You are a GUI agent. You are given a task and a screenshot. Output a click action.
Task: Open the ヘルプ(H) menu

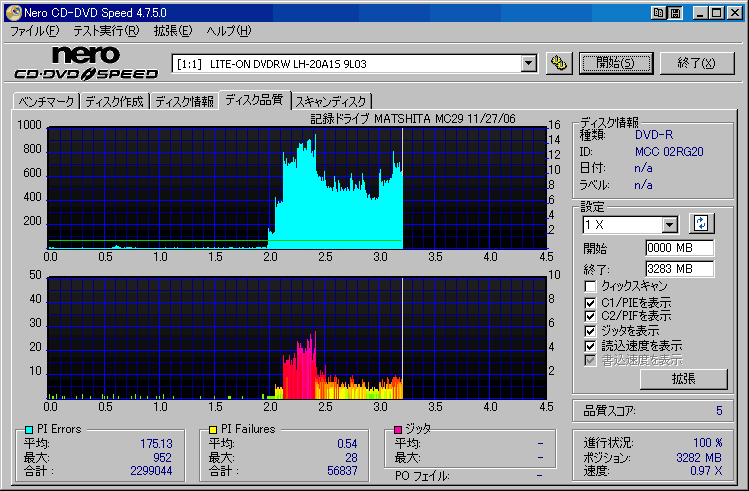229,31
